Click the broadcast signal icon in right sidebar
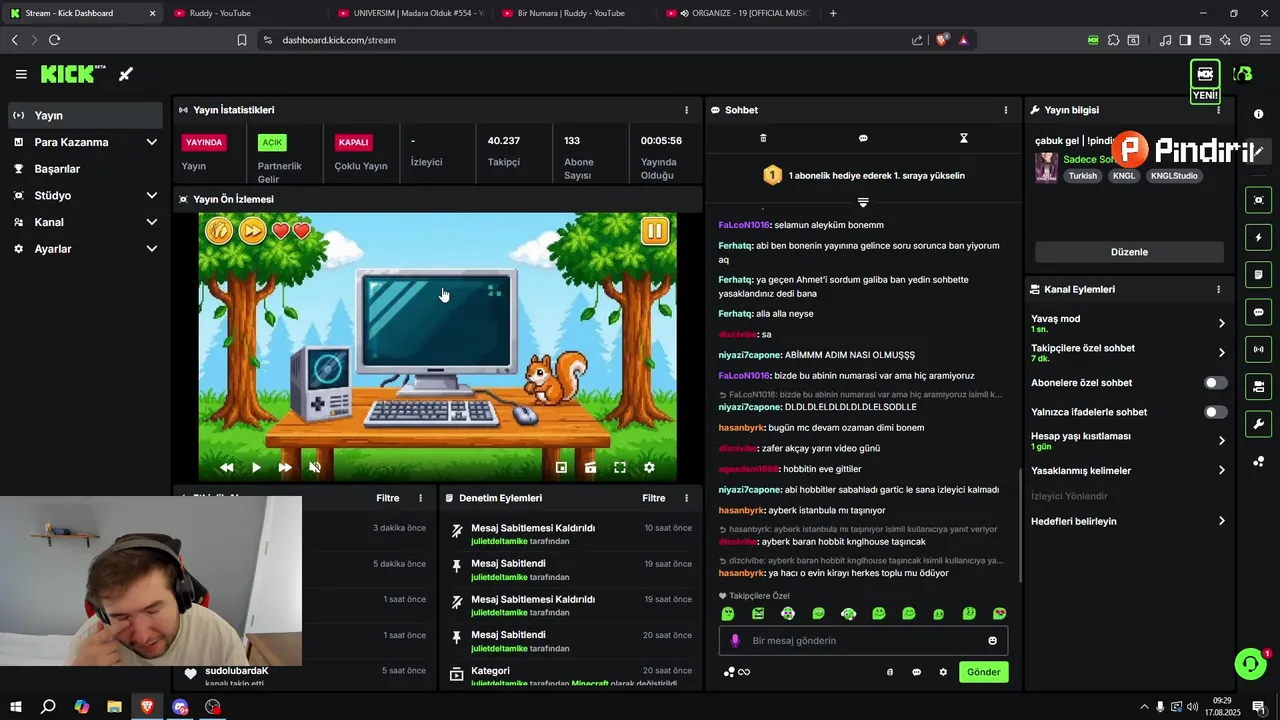The width and height of the screenshot is (1280, 720). (x=1258, y=349)
